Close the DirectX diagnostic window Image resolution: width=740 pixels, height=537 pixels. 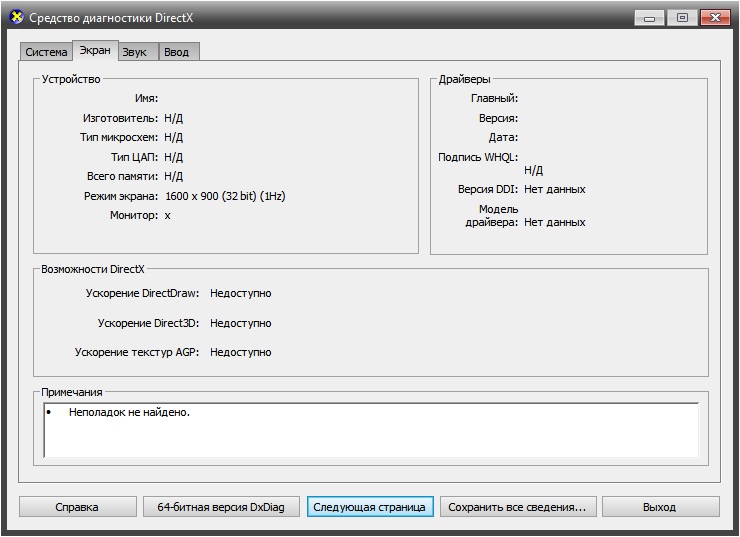pyautogui.click(x=715, y=18)
